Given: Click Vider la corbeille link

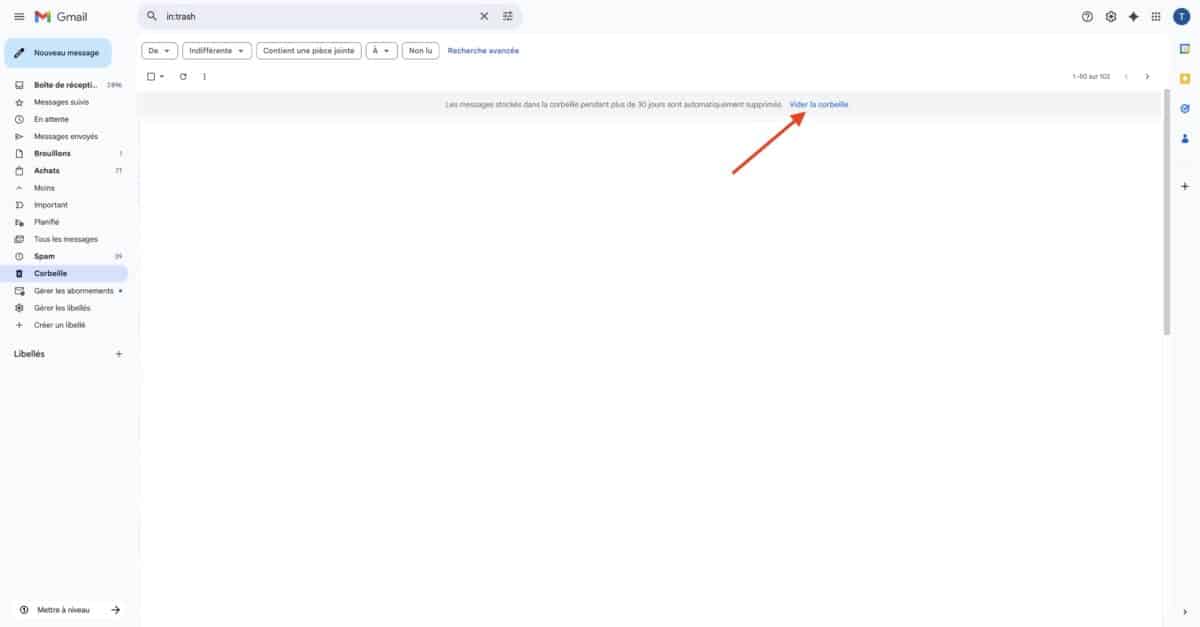Looking at the screenshot, I should [x=819, y=104].
